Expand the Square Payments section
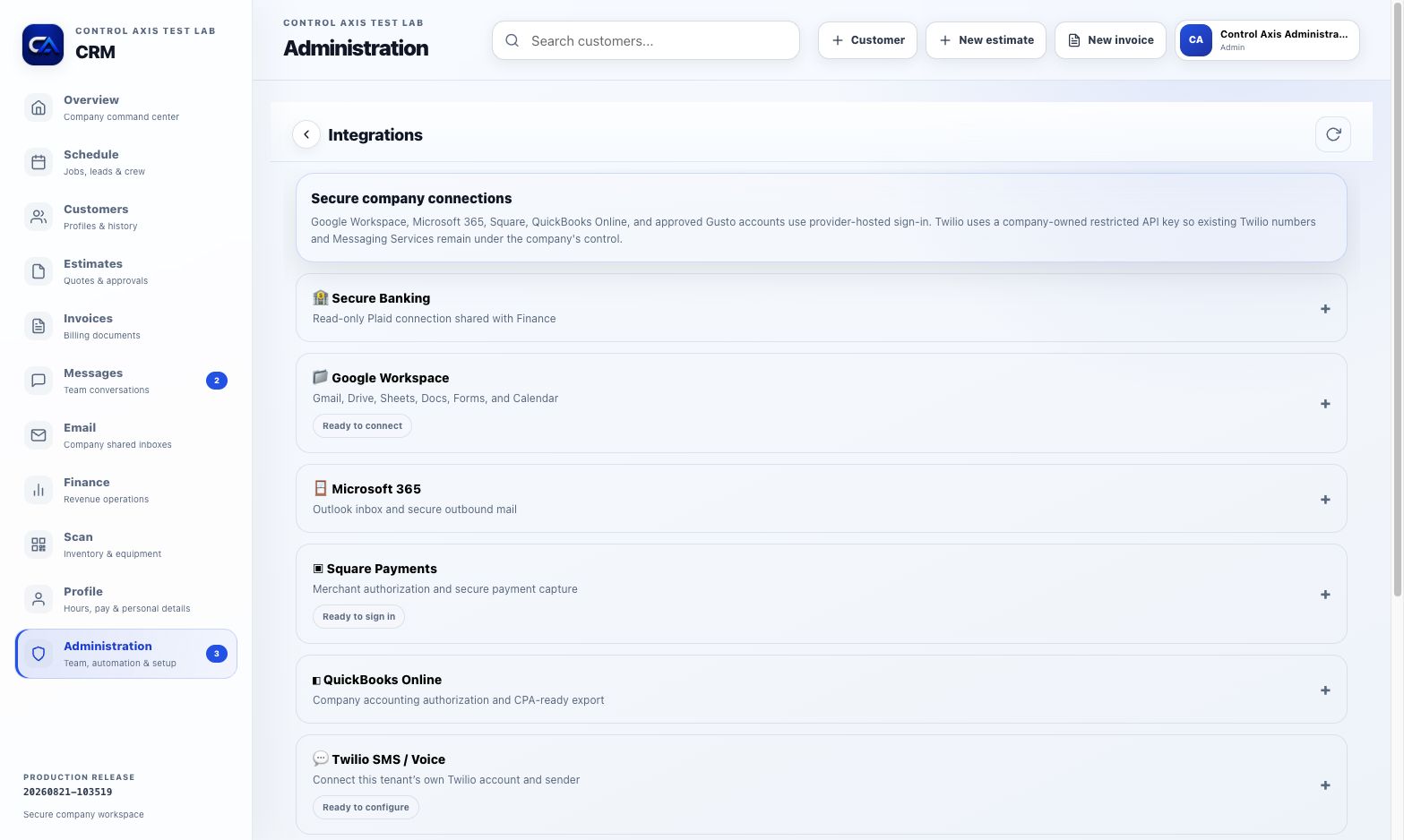Image resolution: width=1404 pixels, height=840 pixels. (1325, 595)
